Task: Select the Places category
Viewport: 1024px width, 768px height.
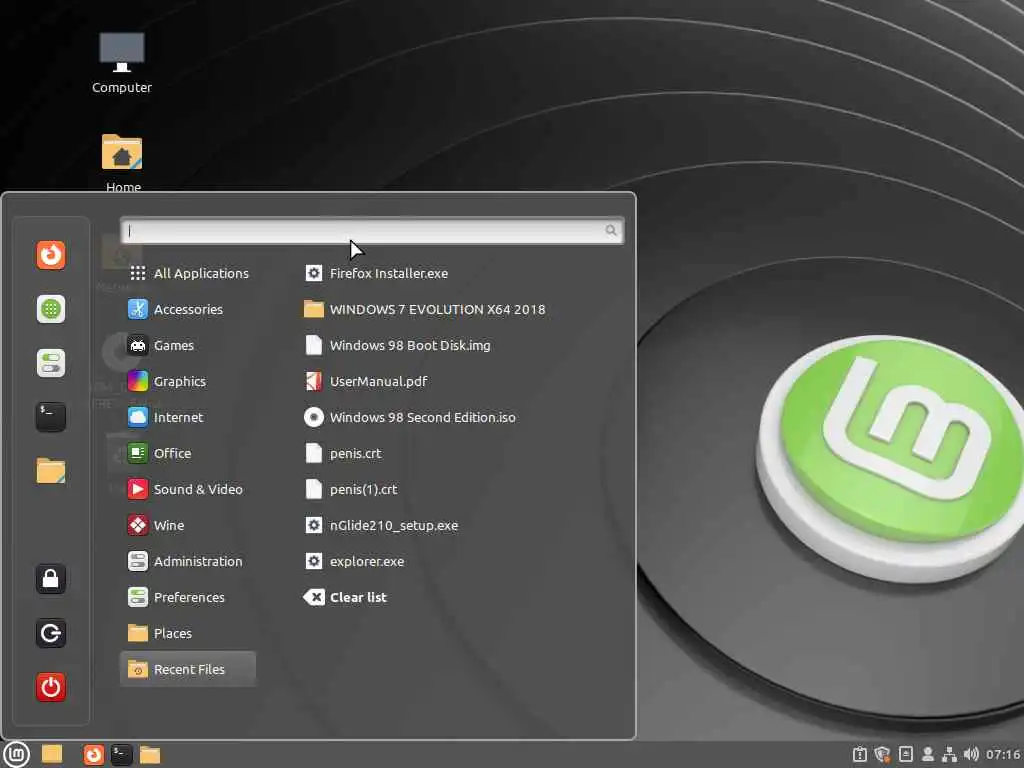Action: tap(188, 633)
